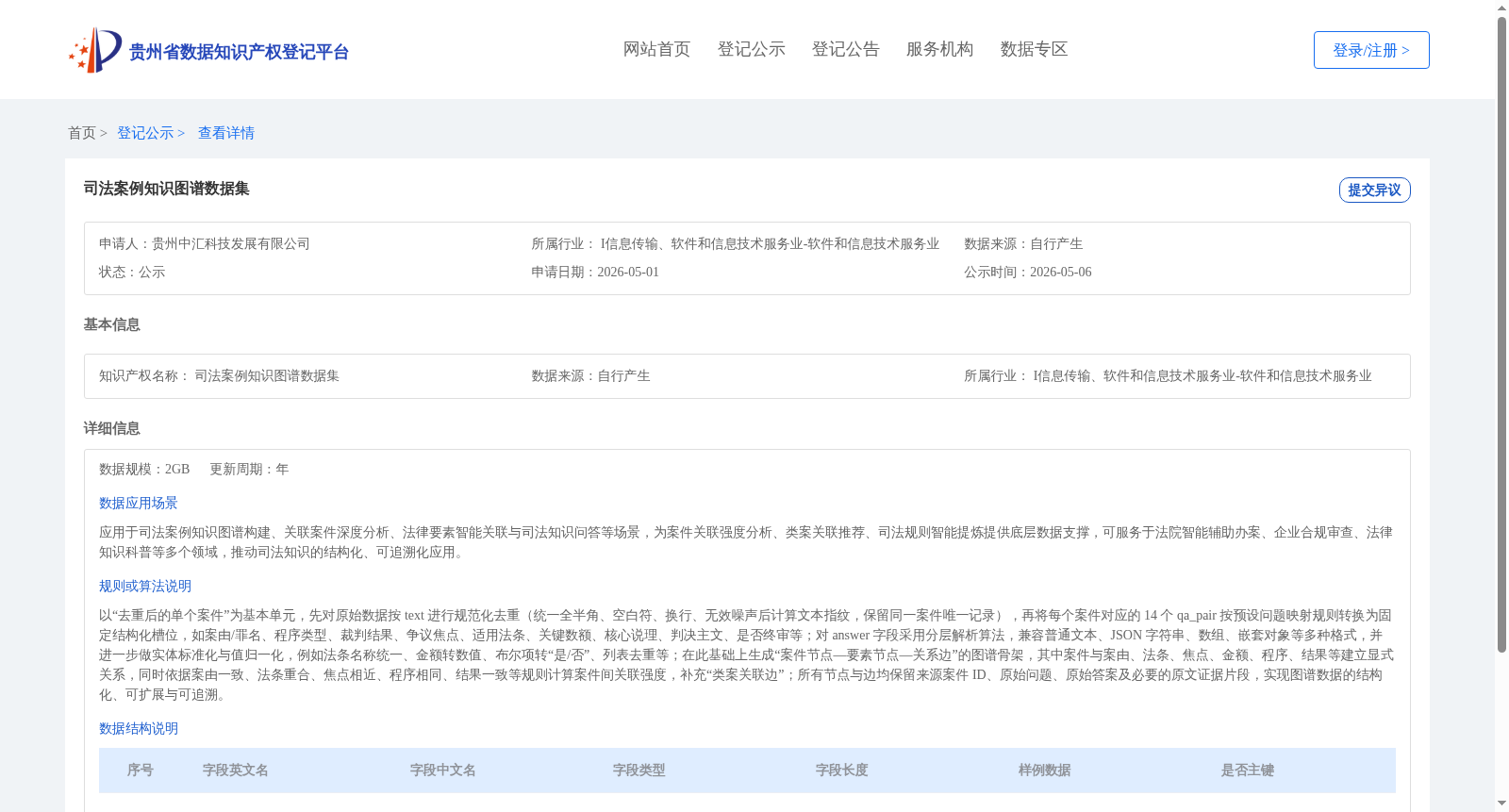The width and height of the screenshot is (1509, 812).
Task: Go to 首页 in breadcrumb
Action: pyautogui.click(x=82, y=133)
